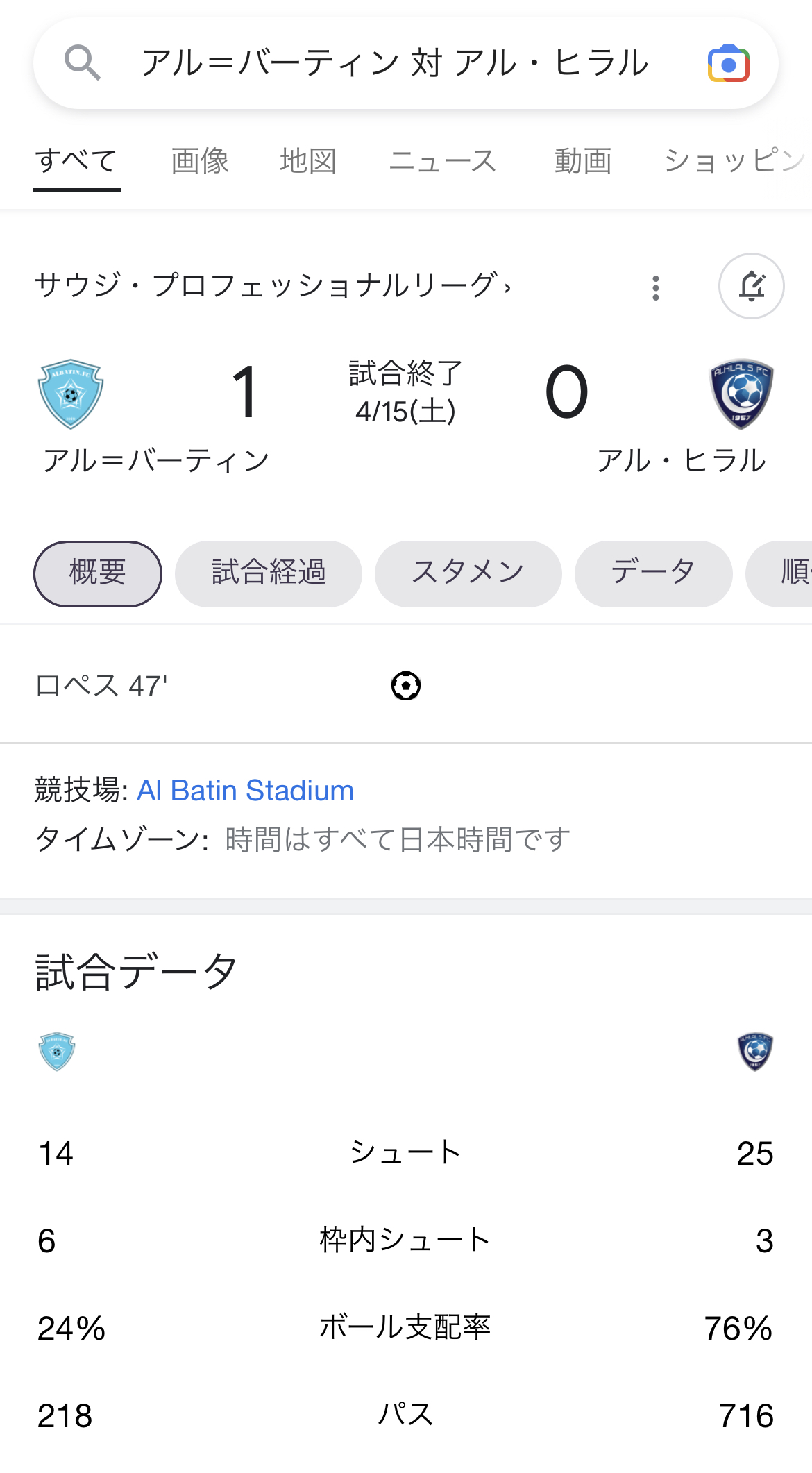The image size is (812, 1473).
Task: Select the 試合経過 chip
Action: (x=269, y=573)
